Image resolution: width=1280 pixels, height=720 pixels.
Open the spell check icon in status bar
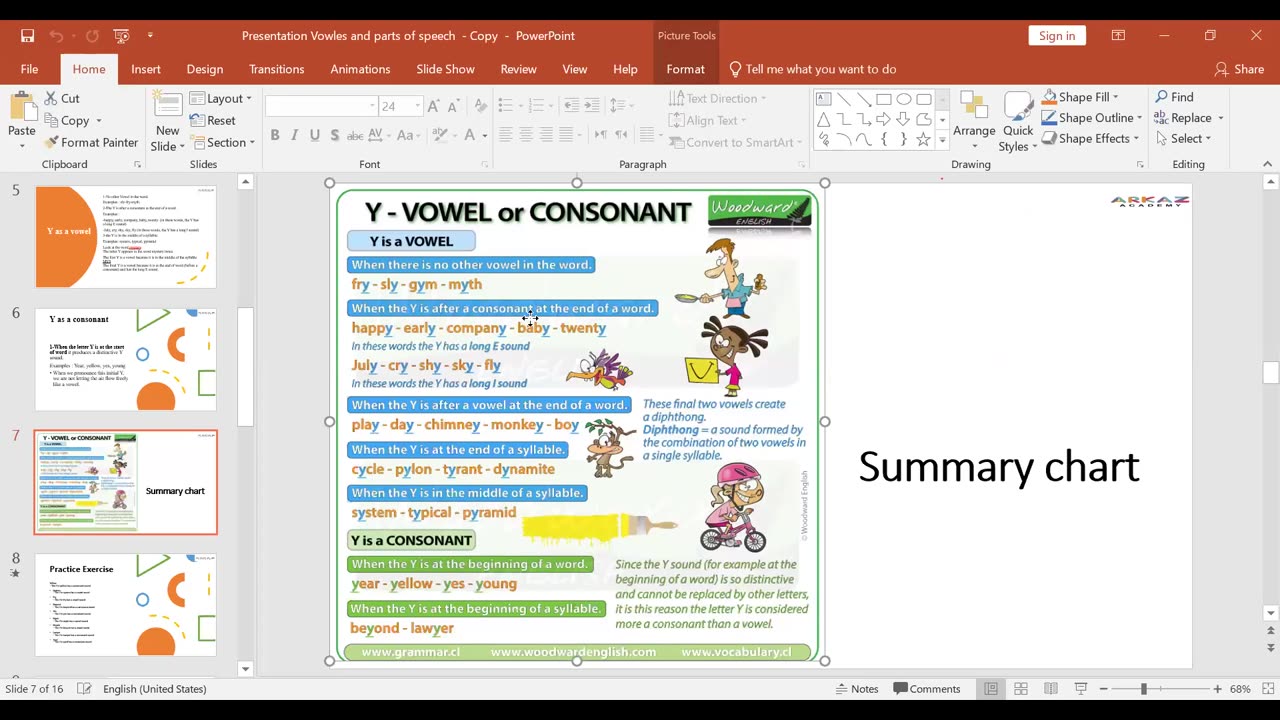[x=85, y=689]
